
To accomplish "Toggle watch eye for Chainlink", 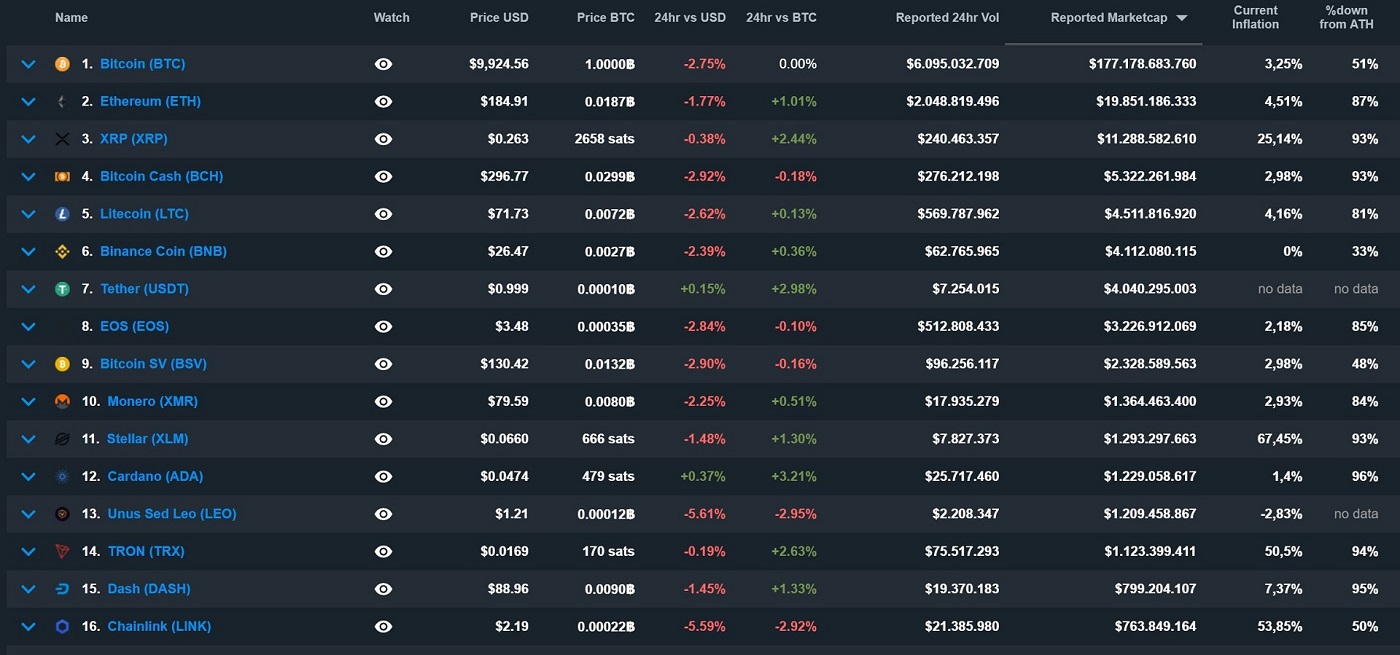I will click(383, 626).
